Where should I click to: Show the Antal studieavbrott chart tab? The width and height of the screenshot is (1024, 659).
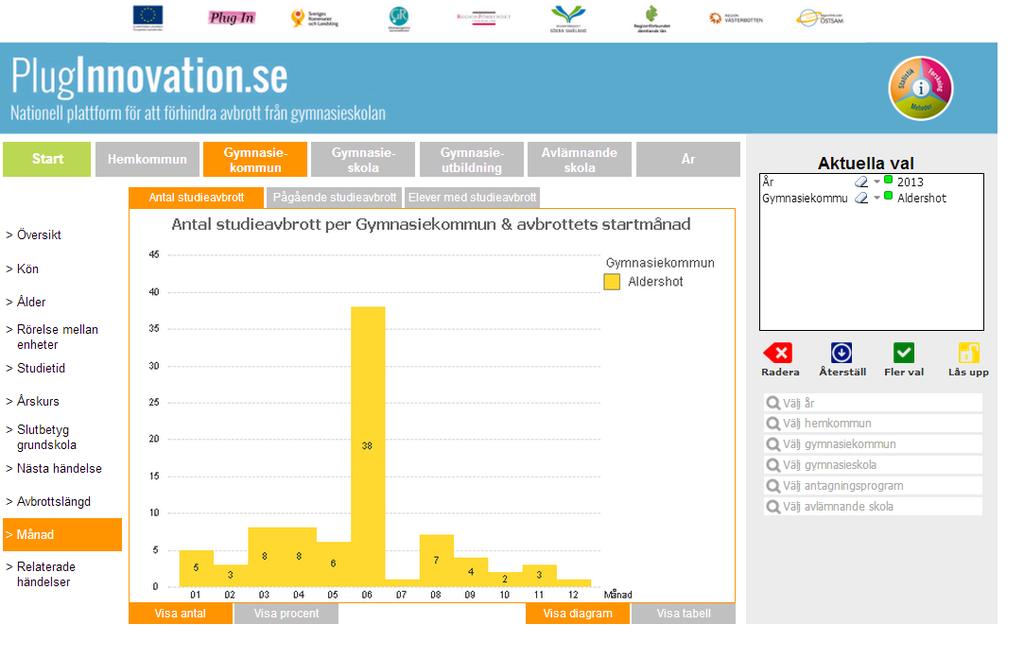197,197
